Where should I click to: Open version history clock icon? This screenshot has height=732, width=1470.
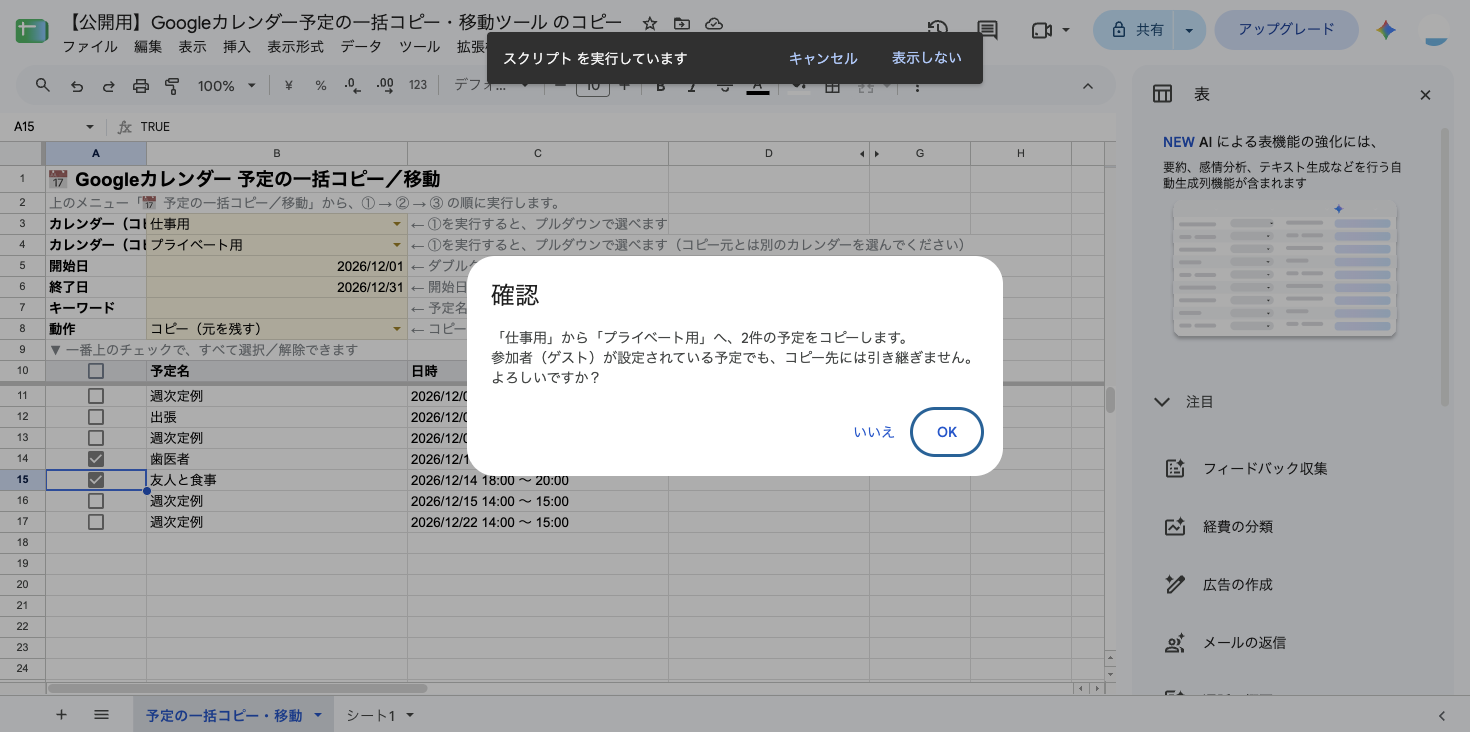coord(937,30)
